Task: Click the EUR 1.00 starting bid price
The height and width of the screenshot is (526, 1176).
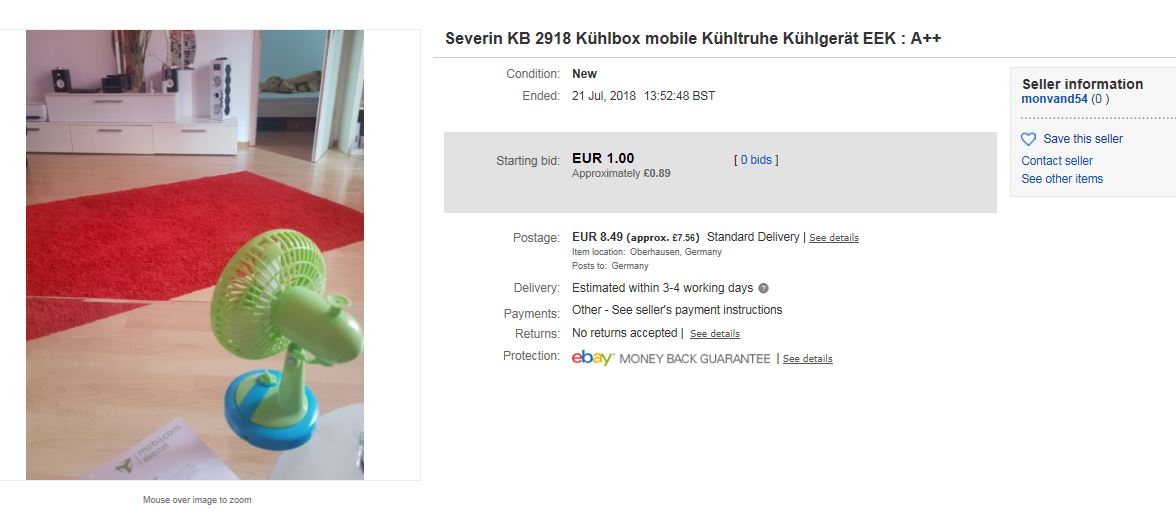Action: click(x=603, y=158)
